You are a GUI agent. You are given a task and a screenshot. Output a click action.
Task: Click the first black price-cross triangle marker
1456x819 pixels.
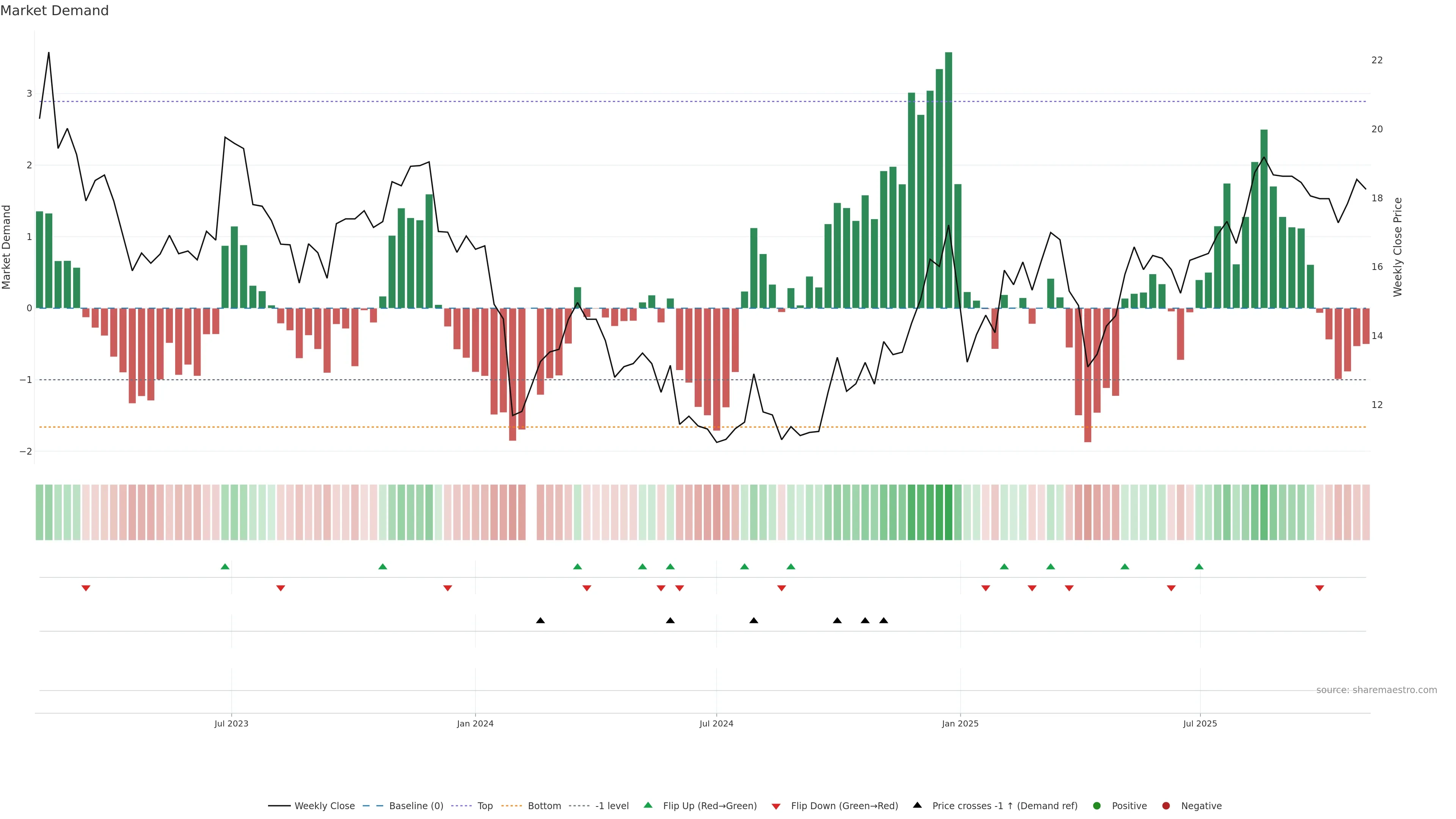tap(540, 621)
